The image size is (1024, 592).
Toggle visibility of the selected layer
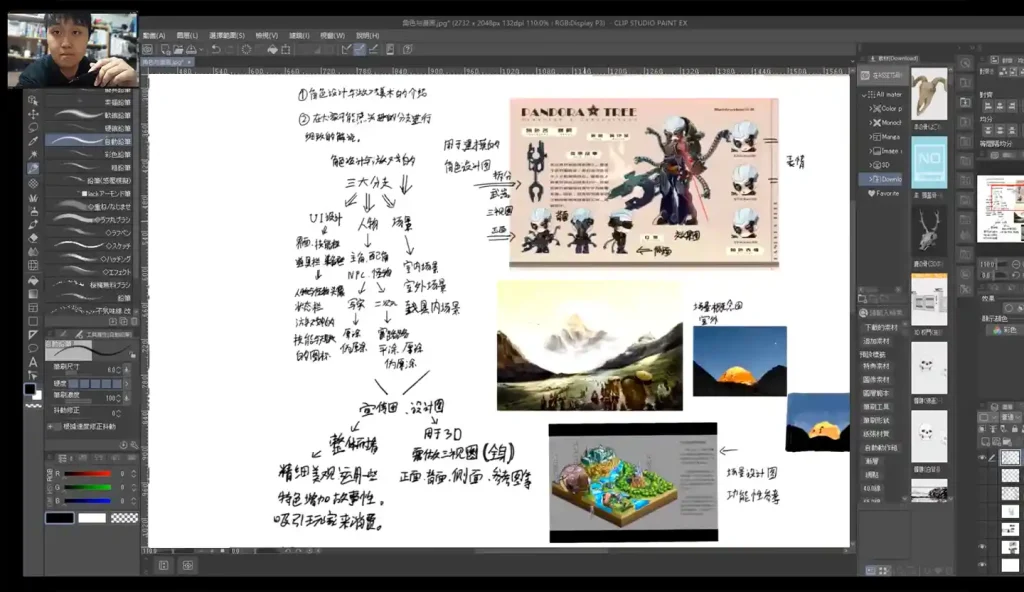982,458
